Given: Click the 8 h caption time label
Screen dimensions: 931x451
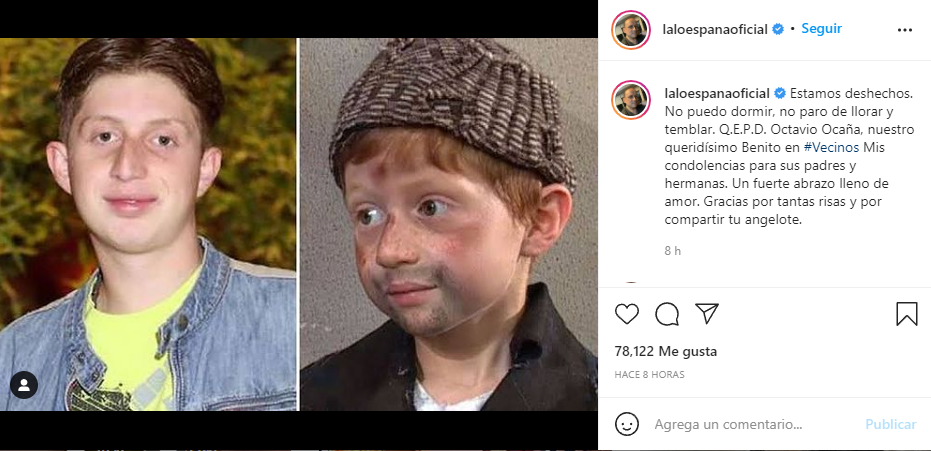Looking at the screenshot, I should (672, 250).
